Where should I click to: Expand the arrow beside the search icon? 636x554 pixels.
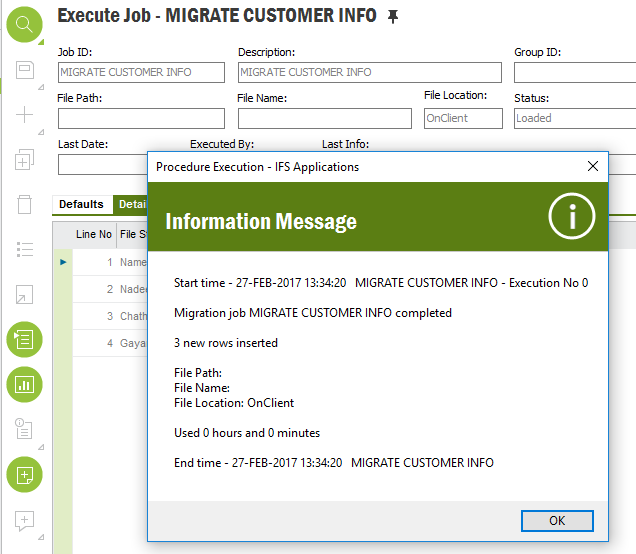tap(41, 42)
